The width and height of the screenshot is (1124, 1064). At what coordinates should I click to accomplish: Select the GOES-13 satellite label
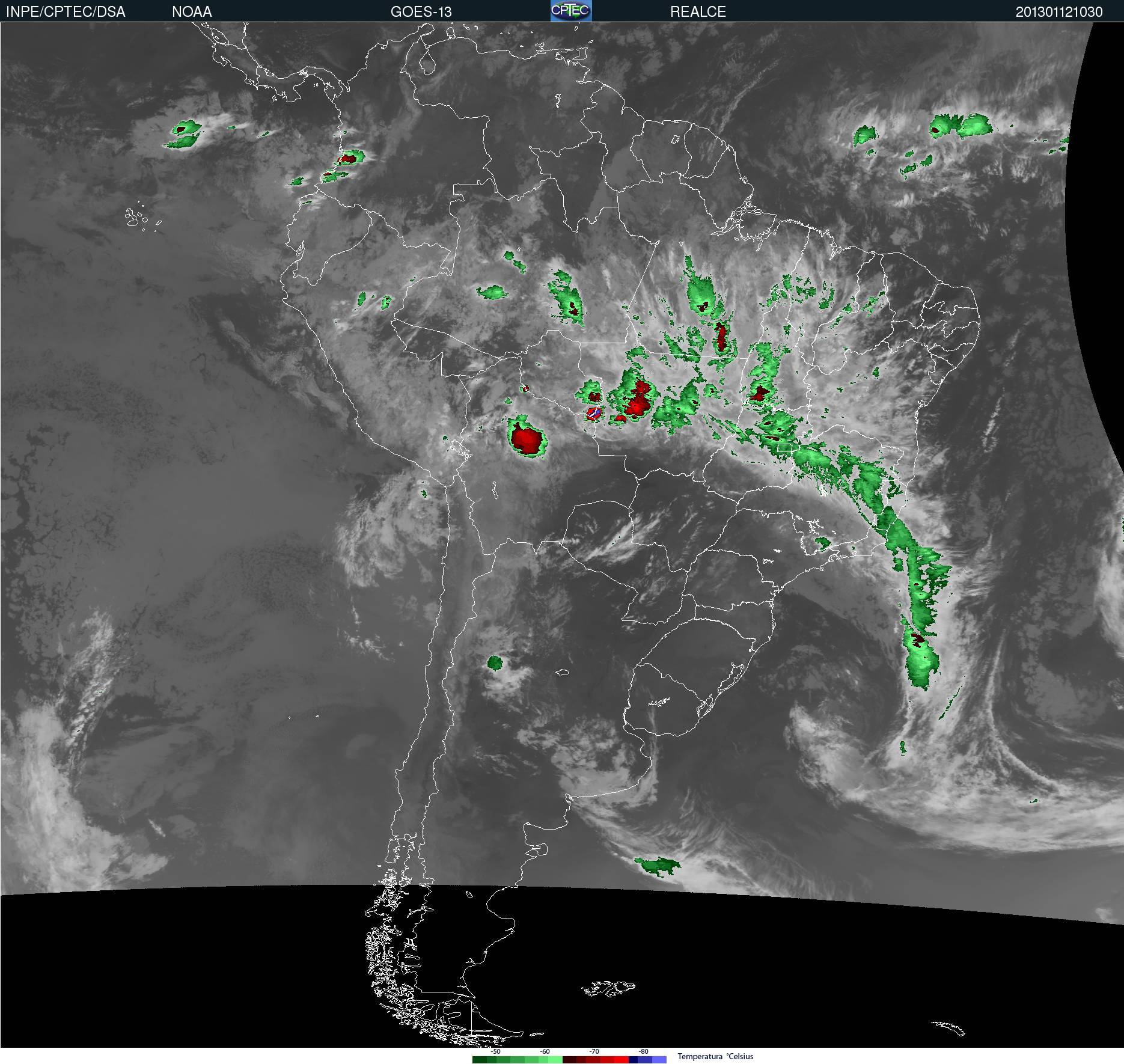pos(421,11)
